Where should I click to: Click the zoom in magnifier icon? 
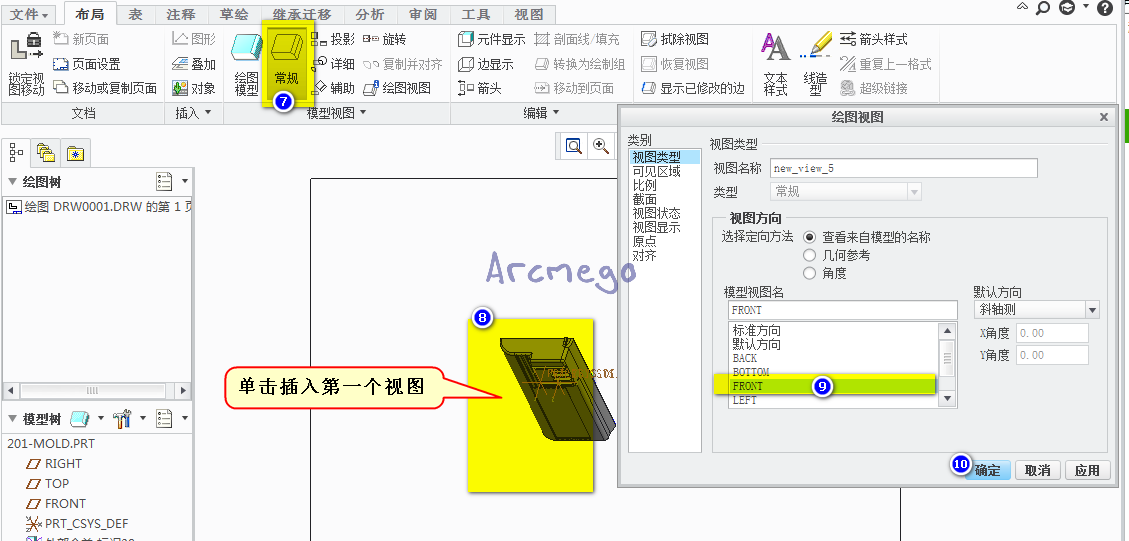600,146
